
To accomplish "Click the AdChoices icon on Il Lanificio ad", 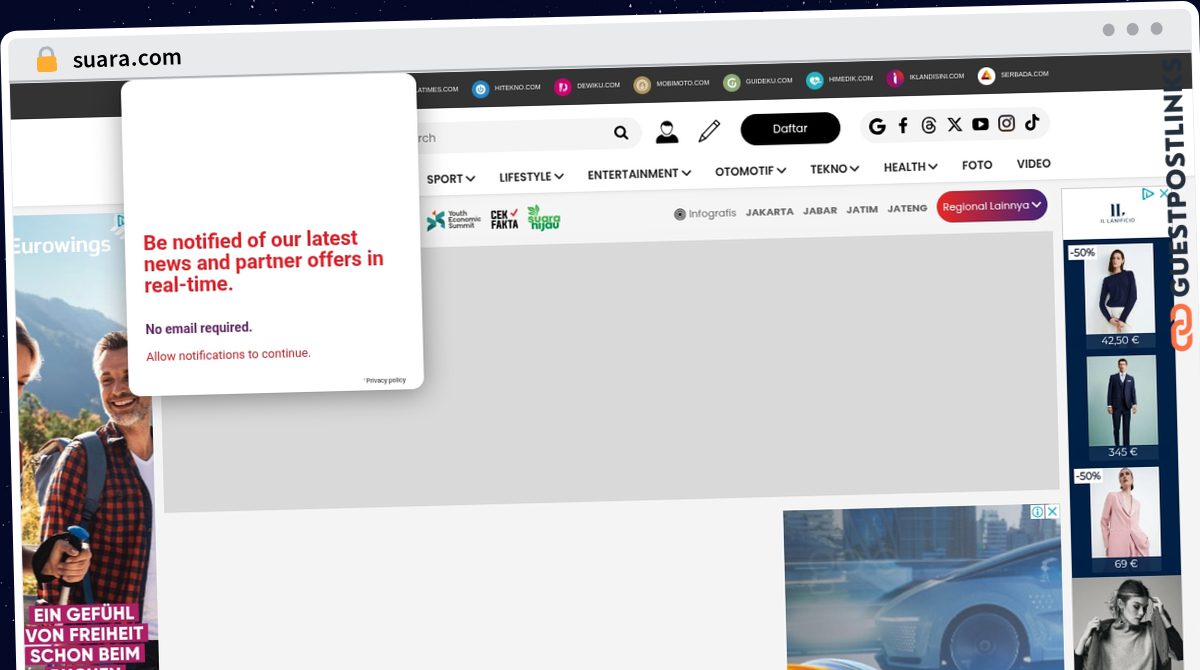I will click(1149, 194).
